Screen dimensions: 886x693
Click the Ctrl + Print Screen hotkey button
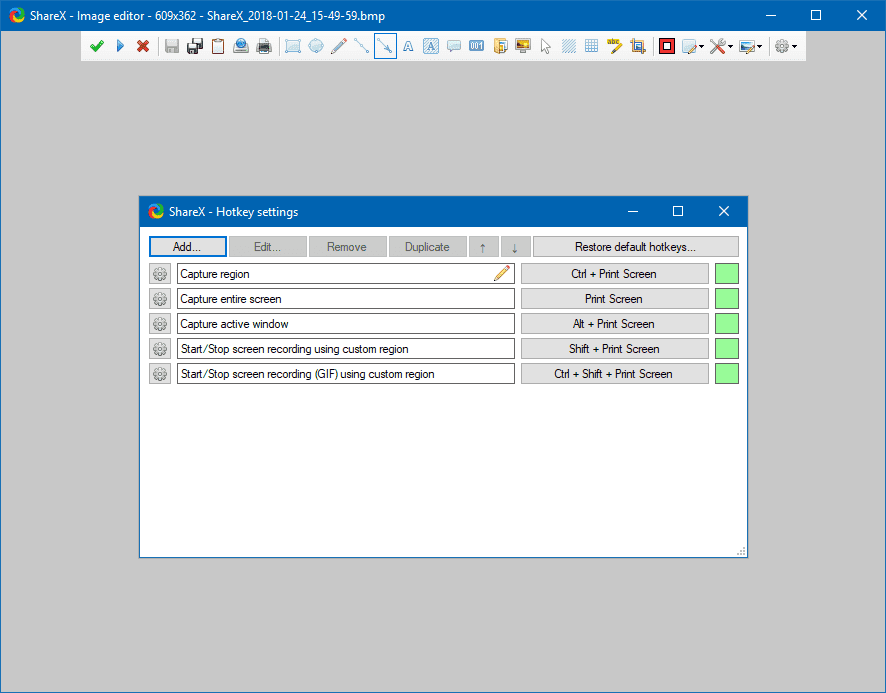click(x=614, y=274)
